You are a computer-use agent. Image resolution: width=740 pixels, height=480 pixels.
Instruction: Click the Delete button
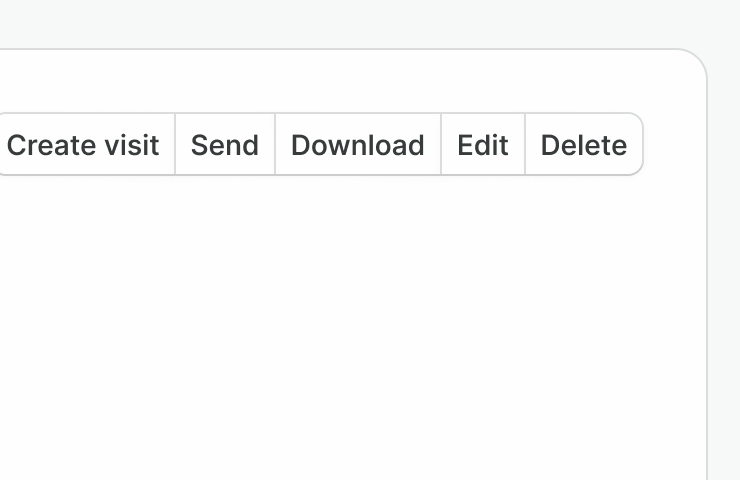584,145
